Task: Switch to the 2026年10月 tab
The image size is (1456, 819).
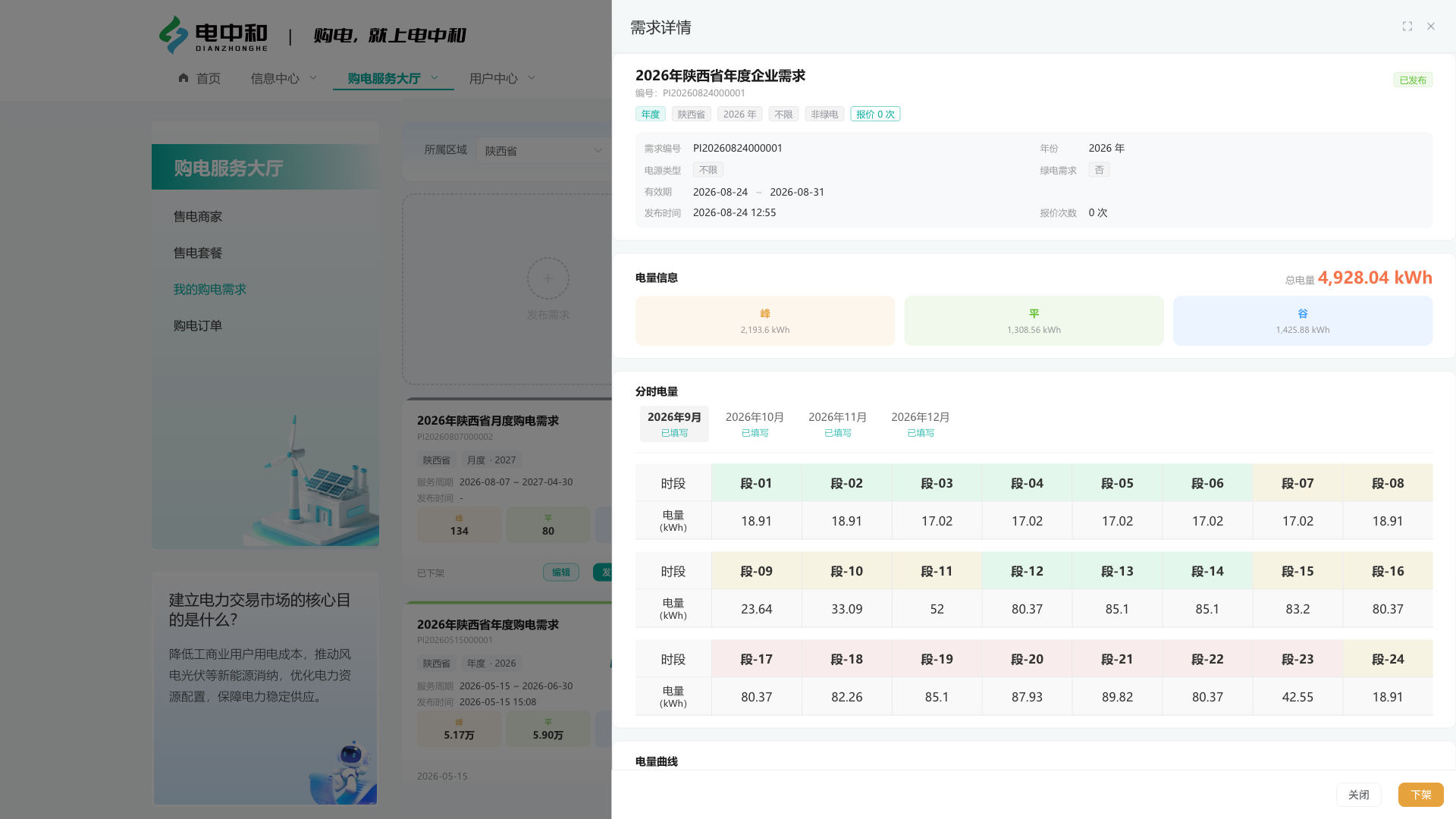Action: [x=755, y=424]
